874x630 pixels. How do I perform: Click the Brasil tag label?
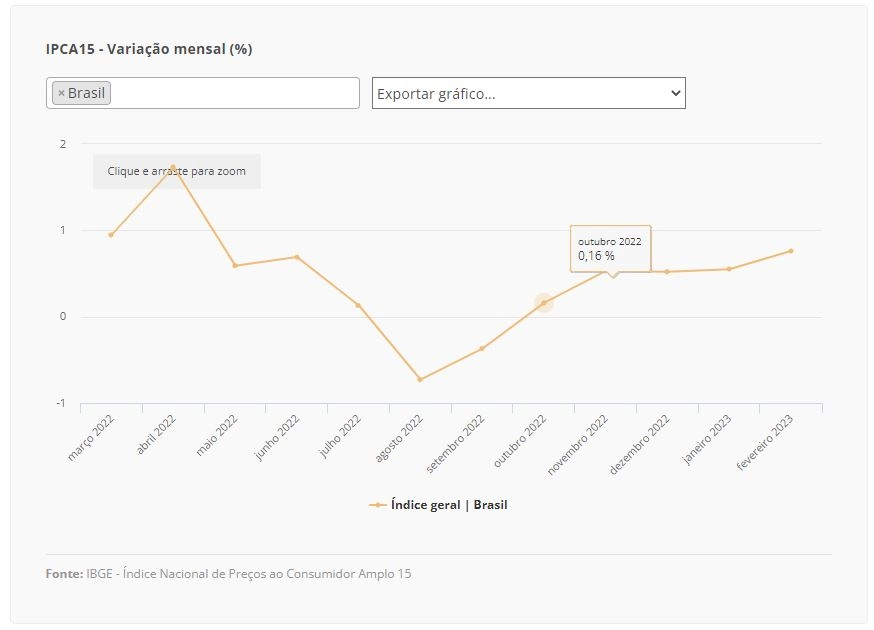click(x=86, y=93)
